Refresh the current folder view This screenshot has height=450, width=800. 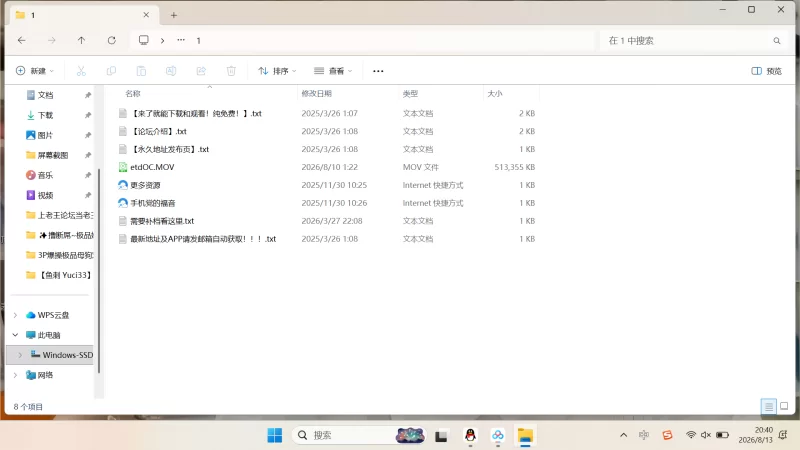(112, 40)
